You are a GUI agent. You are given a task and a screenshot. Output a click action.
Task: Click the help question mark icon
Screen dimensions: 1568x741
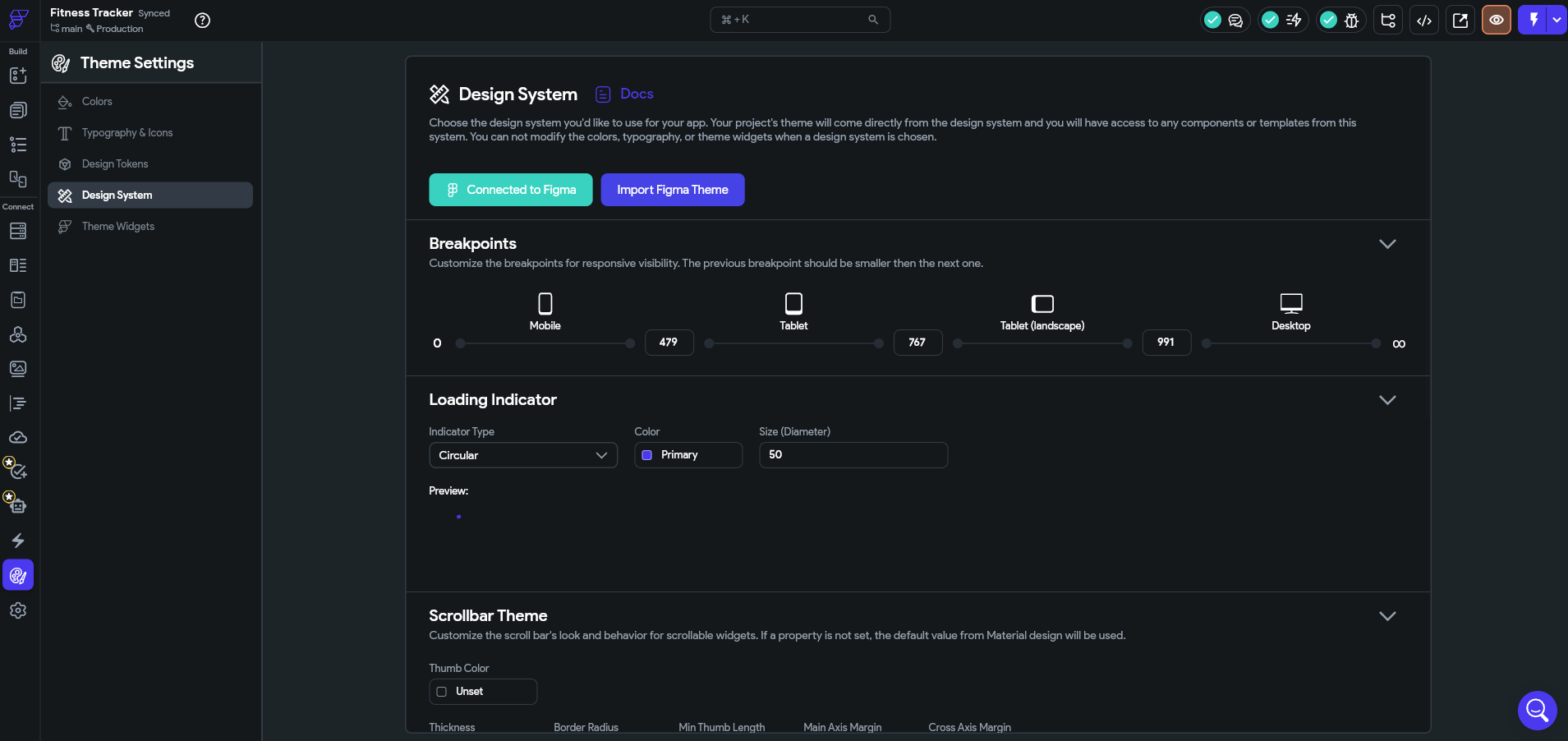[202, 21]
